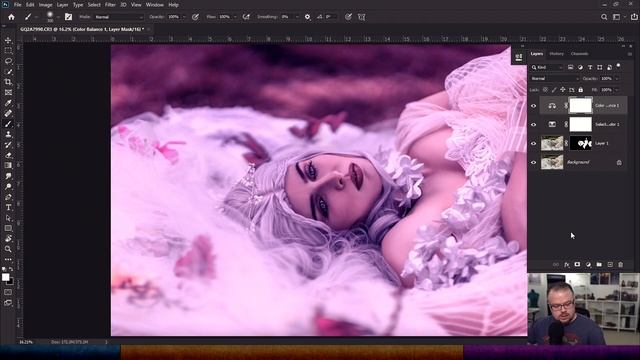This screenshot has height=360, width=640.
Task: Open the brush Mode dropdown
Action: (x=119, y=17)
